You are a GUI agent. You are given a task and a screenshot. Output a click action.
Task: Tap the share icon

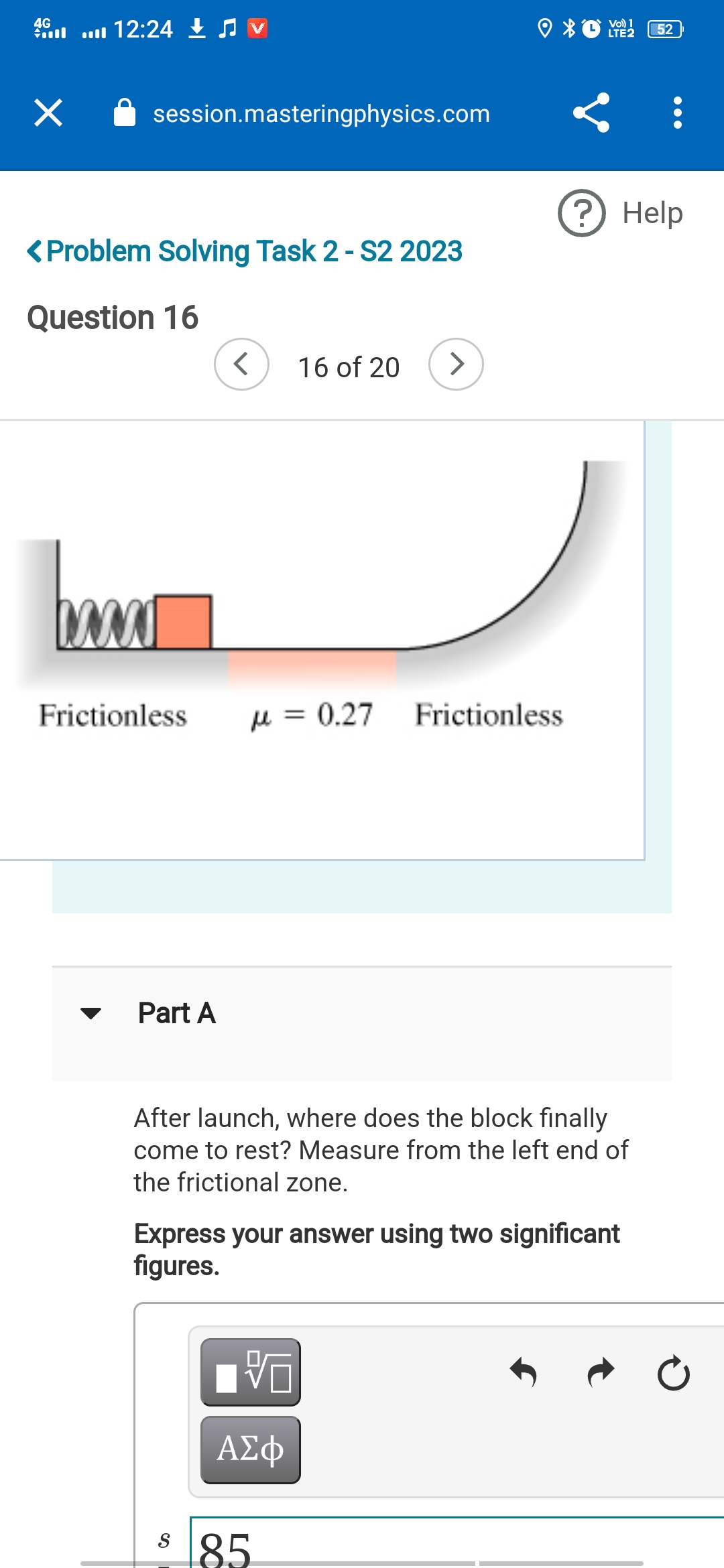[x=591, y=113]
